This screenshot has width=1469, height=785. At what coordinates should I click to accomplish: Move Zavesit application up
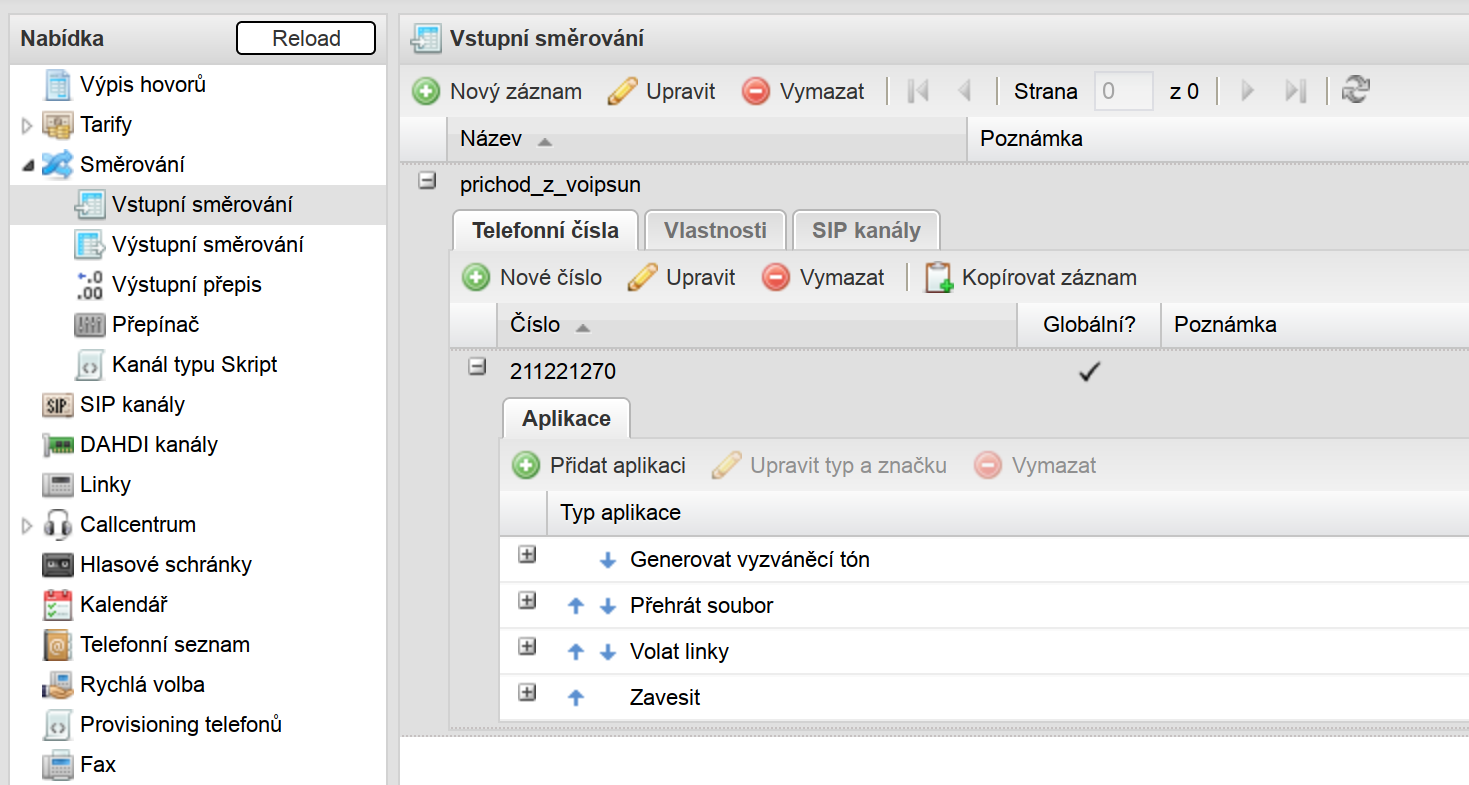pos(575,698)
